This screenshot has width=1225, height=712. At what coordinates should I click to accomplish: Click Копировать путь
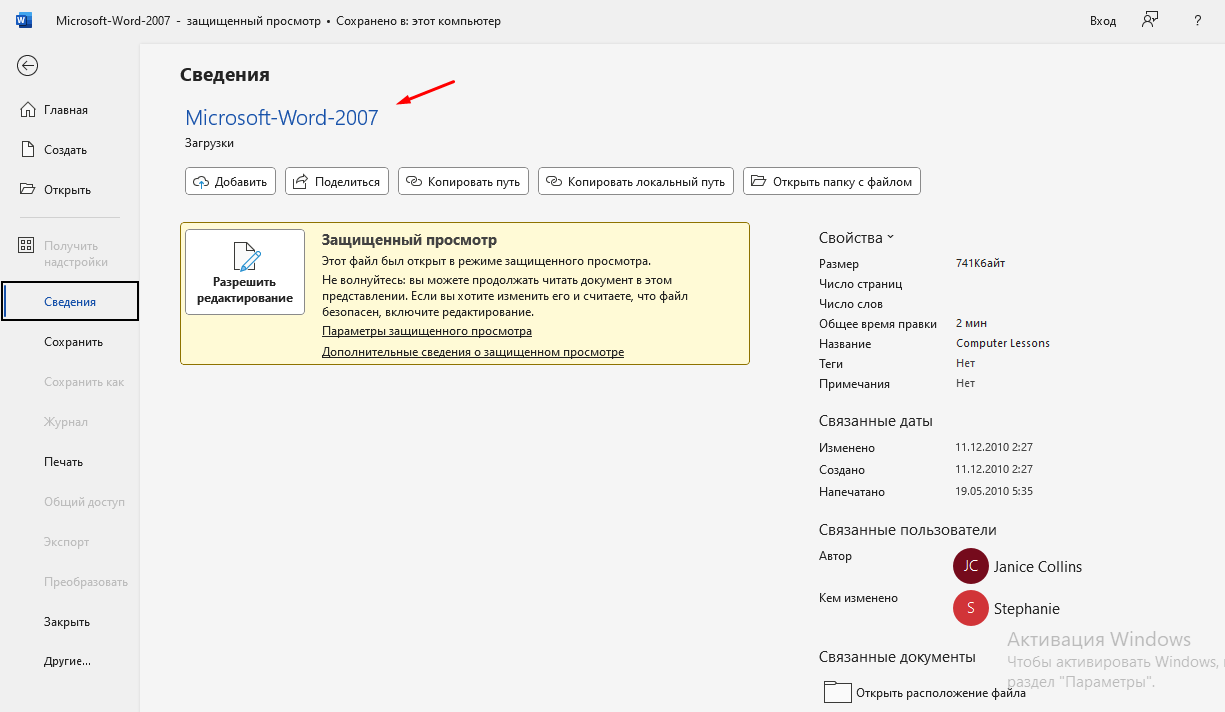[464, 181]
